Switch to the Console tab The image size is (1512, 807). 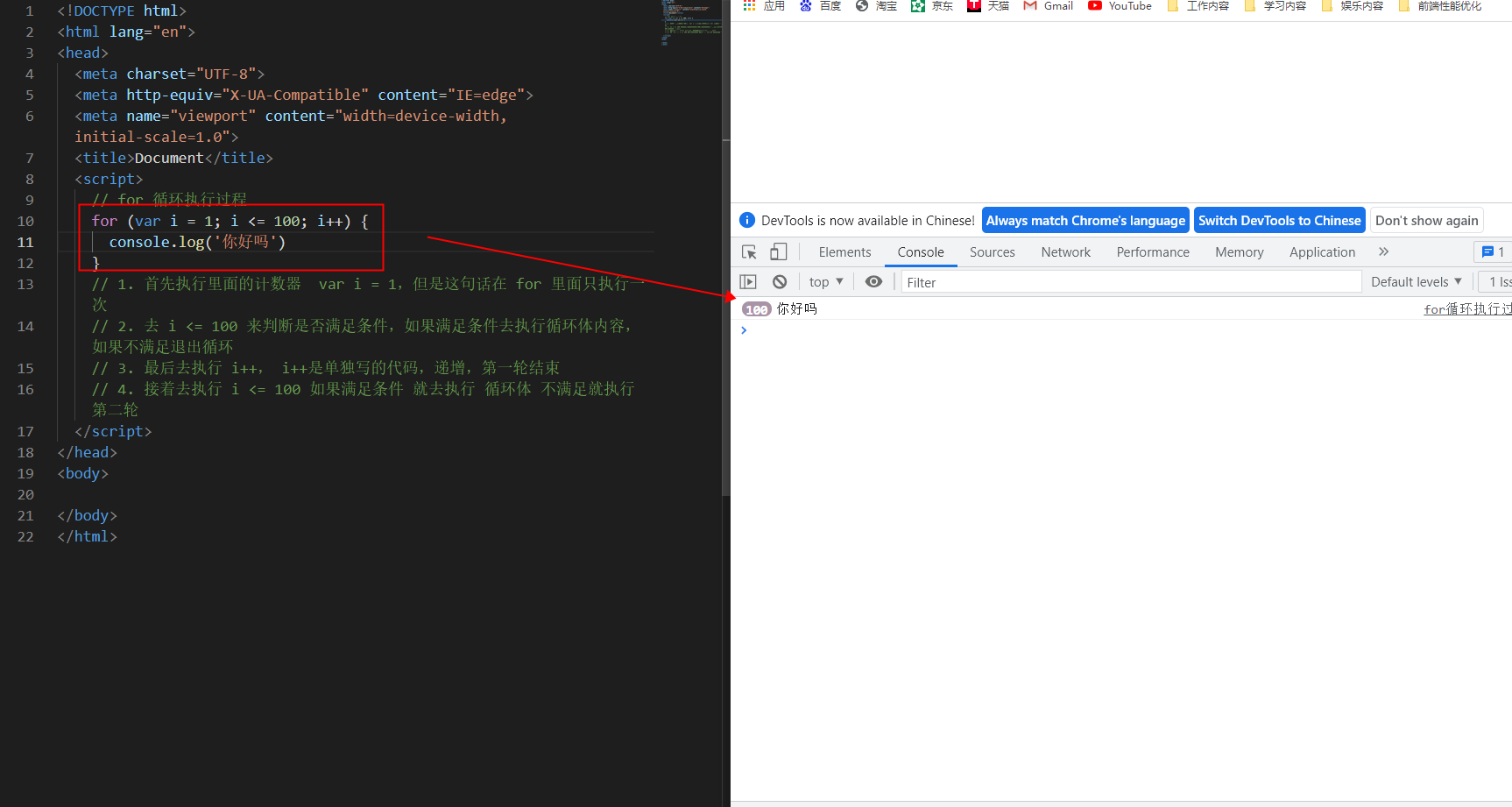pyautogui.click(x=921, y=252)
